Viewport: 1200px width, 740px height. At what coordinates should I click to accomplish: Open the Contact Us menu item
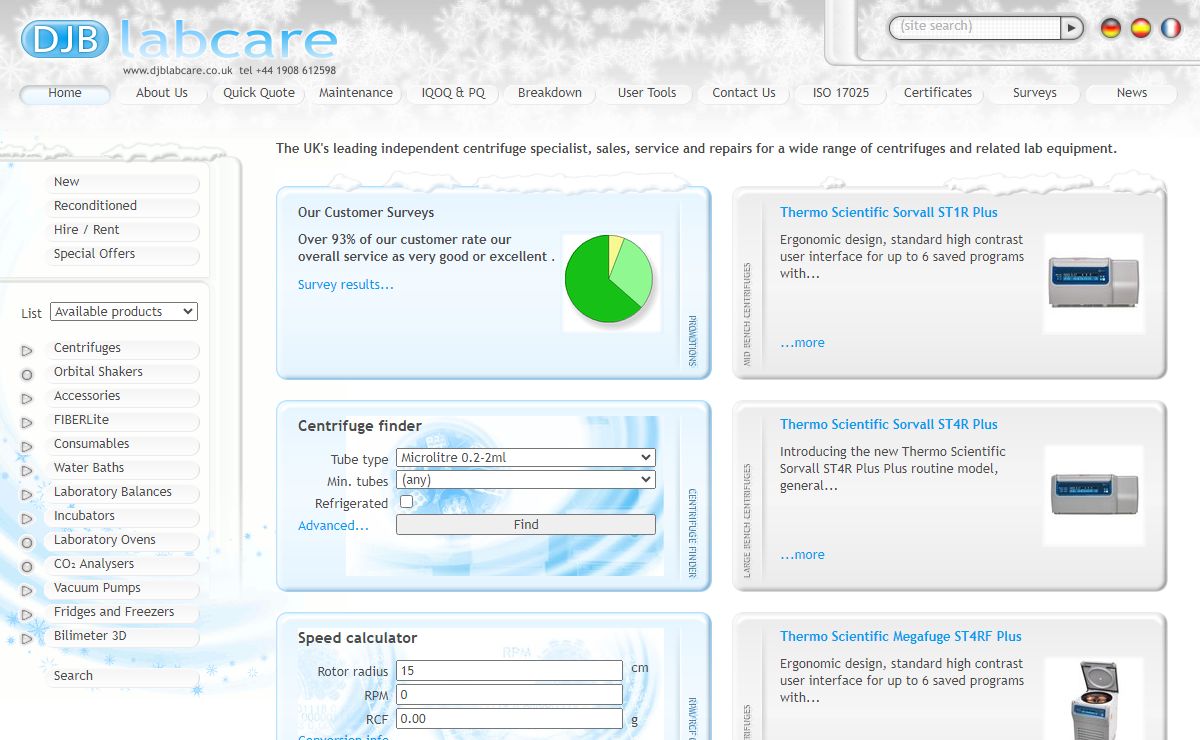pos(744,93)
